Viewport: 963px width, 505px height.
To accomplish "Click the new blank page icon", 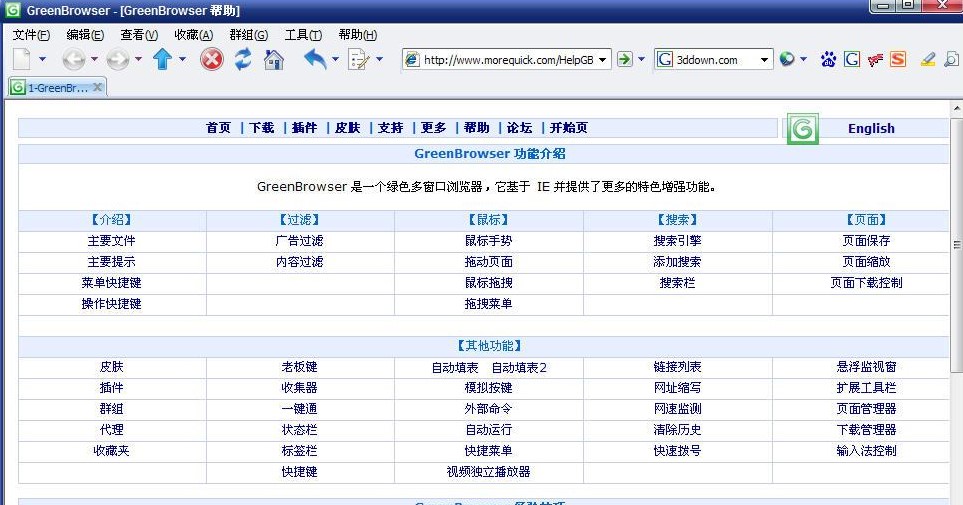I will point(21,59).
